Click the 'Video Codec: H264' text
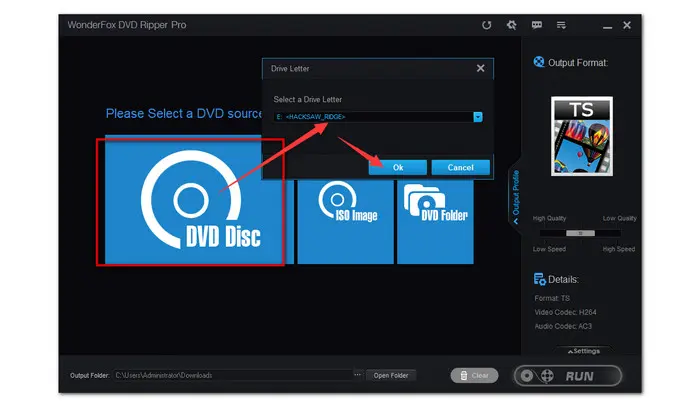Viewport: 700px width, 407px height. (x=565, y=312)
